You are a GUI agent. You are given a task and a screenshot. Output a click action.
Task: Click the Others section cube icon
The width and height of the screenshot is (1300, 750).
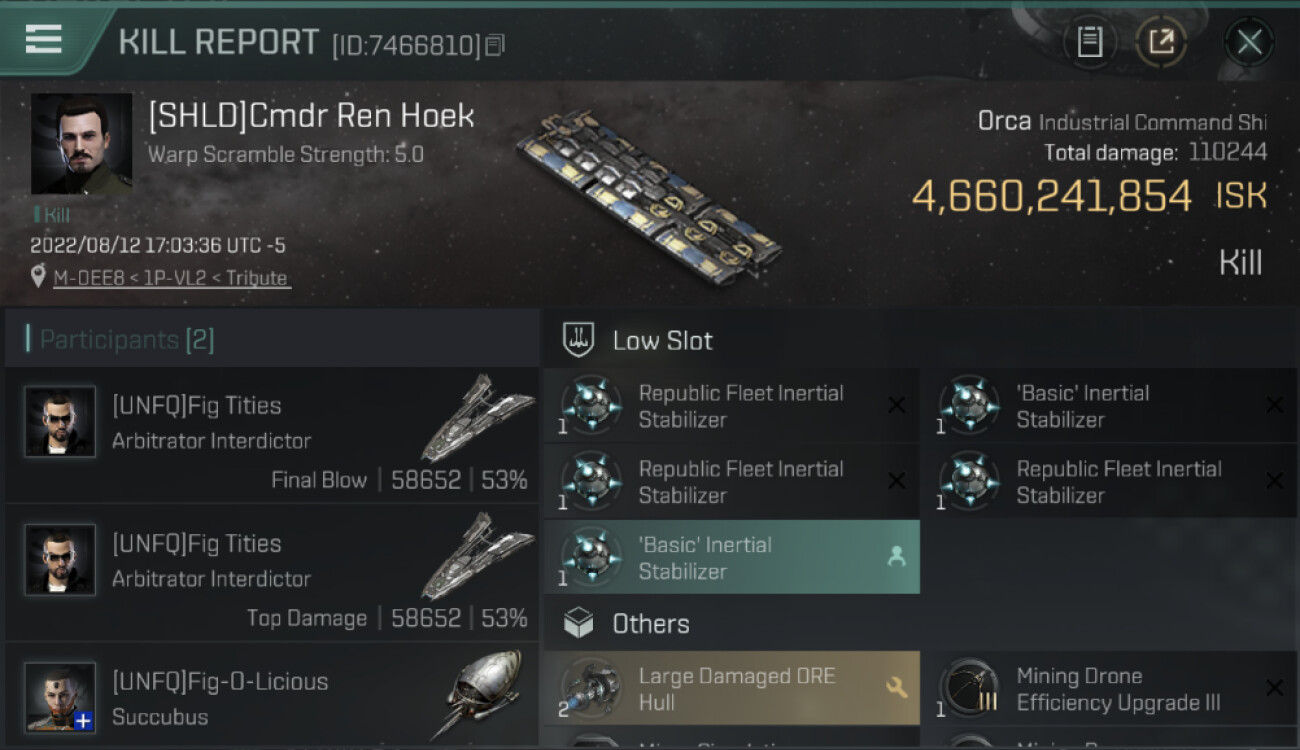[x=579, y=624]
